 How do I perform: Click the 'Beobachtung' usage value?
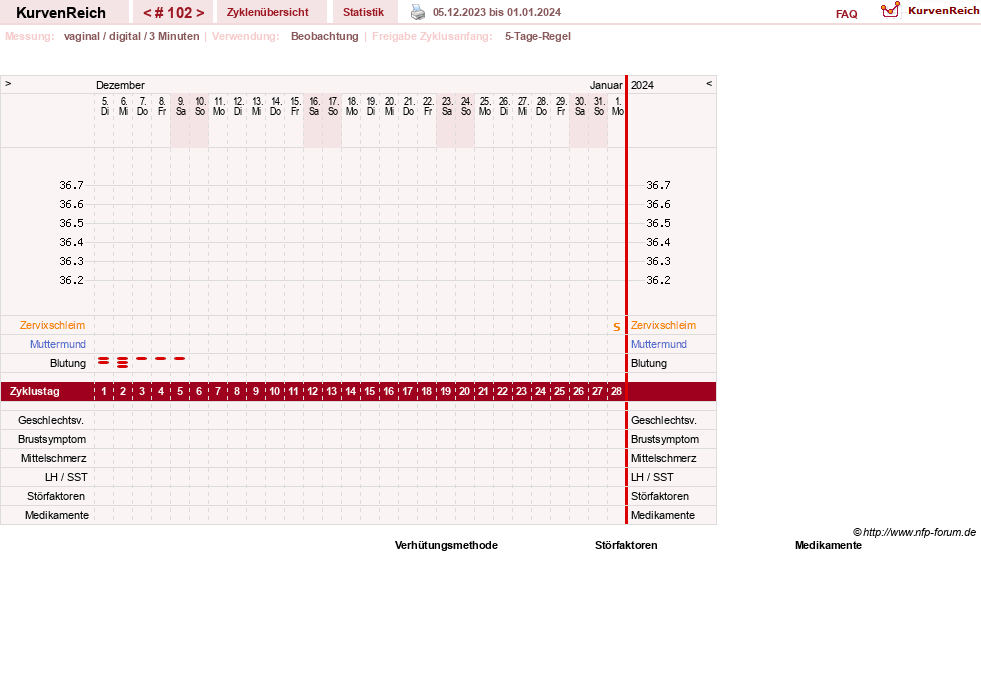point(325,36)
